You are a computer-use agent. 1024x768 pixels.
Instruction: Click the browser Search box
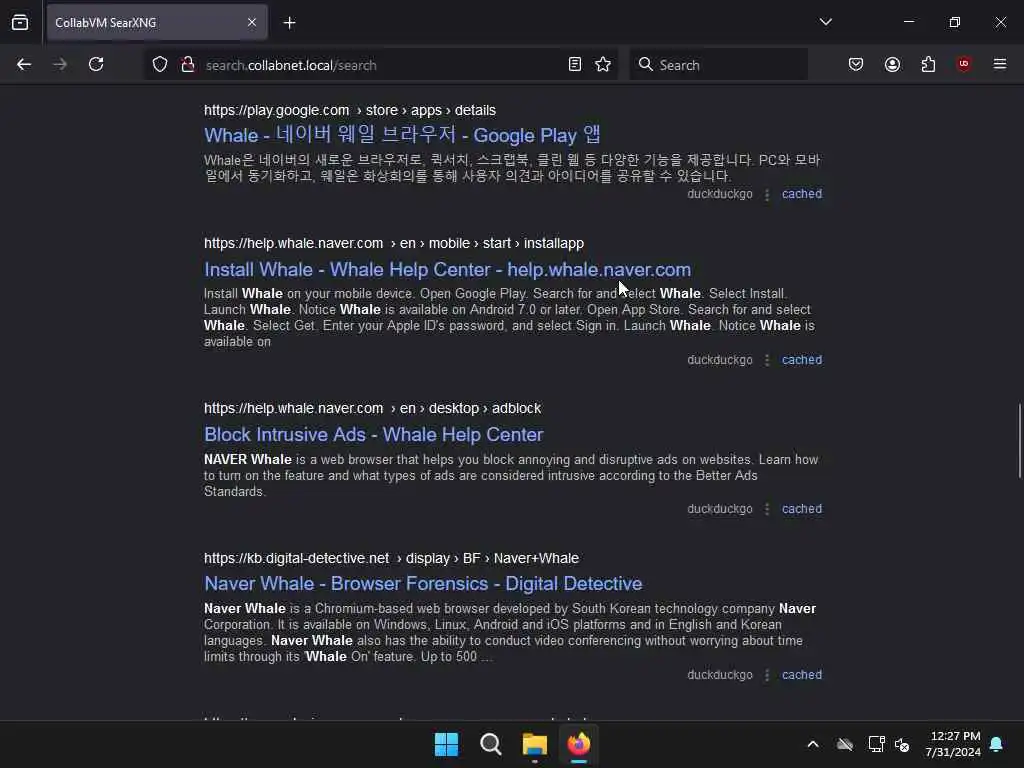718,65
